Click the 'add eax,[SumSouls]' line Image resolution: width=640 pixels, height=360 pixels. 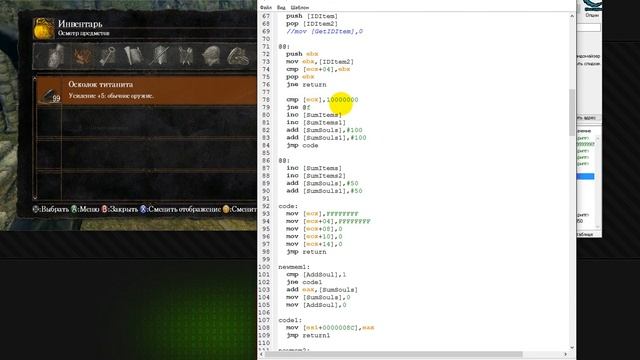322,290
